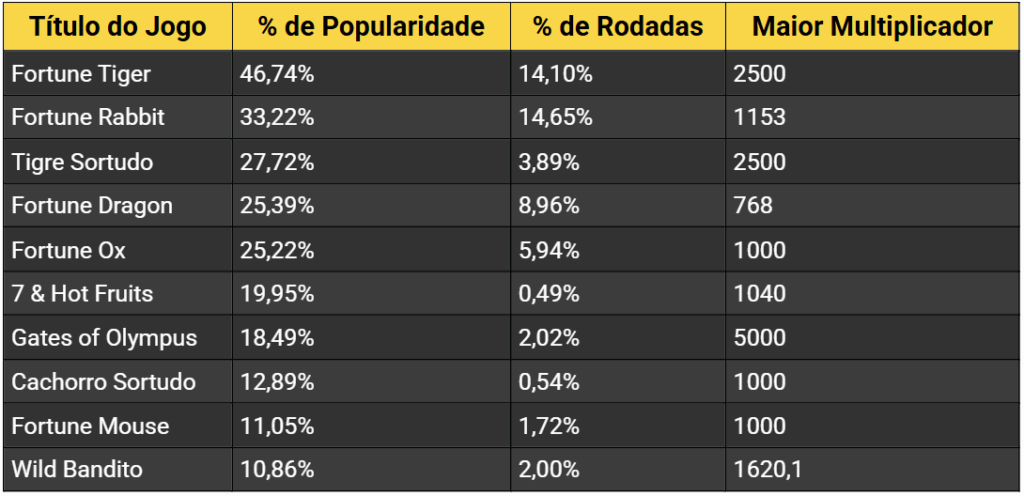The width and height of the screenshot is (1024, 496).
Task: Select the 46,74% popularity value
Action: click(278, 73)
